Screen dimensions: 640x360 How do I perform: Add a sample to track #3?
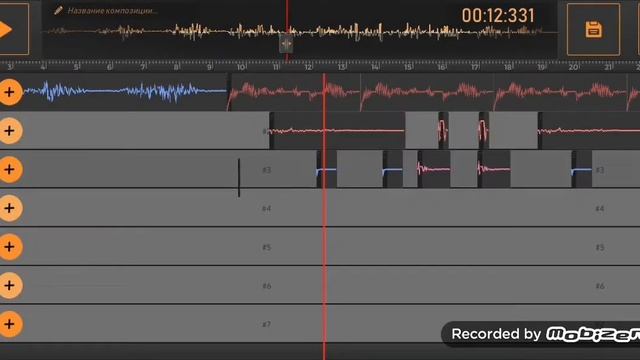10,169
